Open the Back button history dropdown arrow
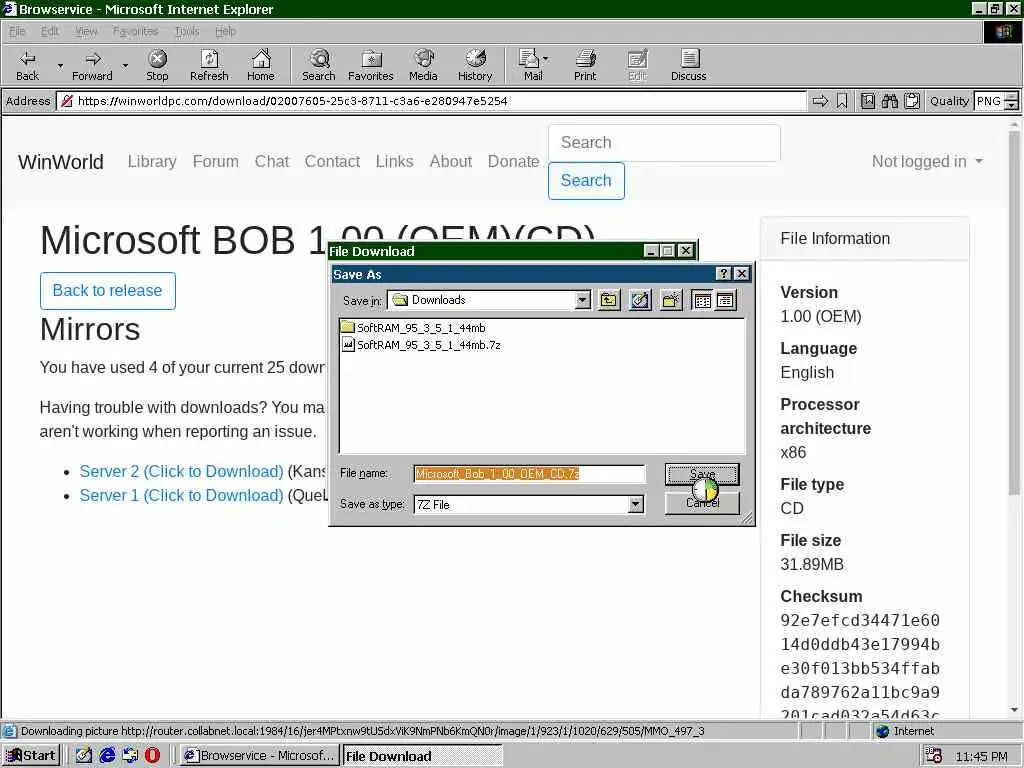The height and width of the screenshot is (768, 1024). tap(60, 66)
